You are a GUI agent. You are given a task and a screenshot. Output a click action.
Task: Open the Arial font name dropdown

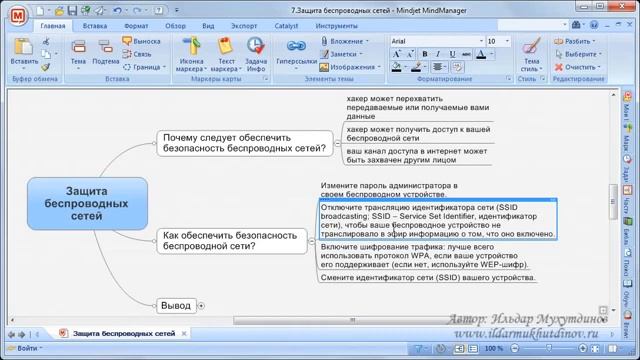pyautogui.click(x=481, y=41)
